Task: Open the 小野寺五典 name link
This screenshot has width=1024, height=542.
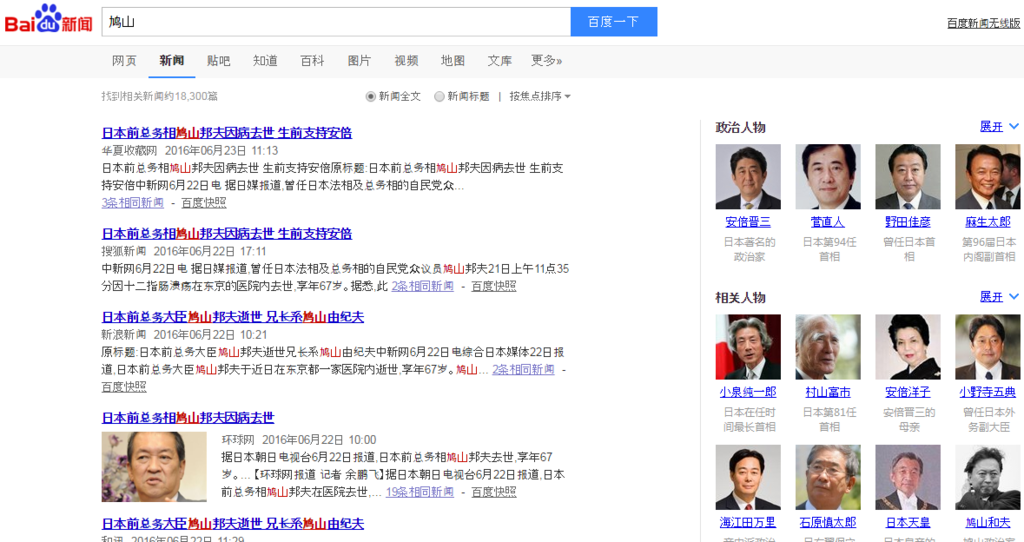Action: point(987,392)
